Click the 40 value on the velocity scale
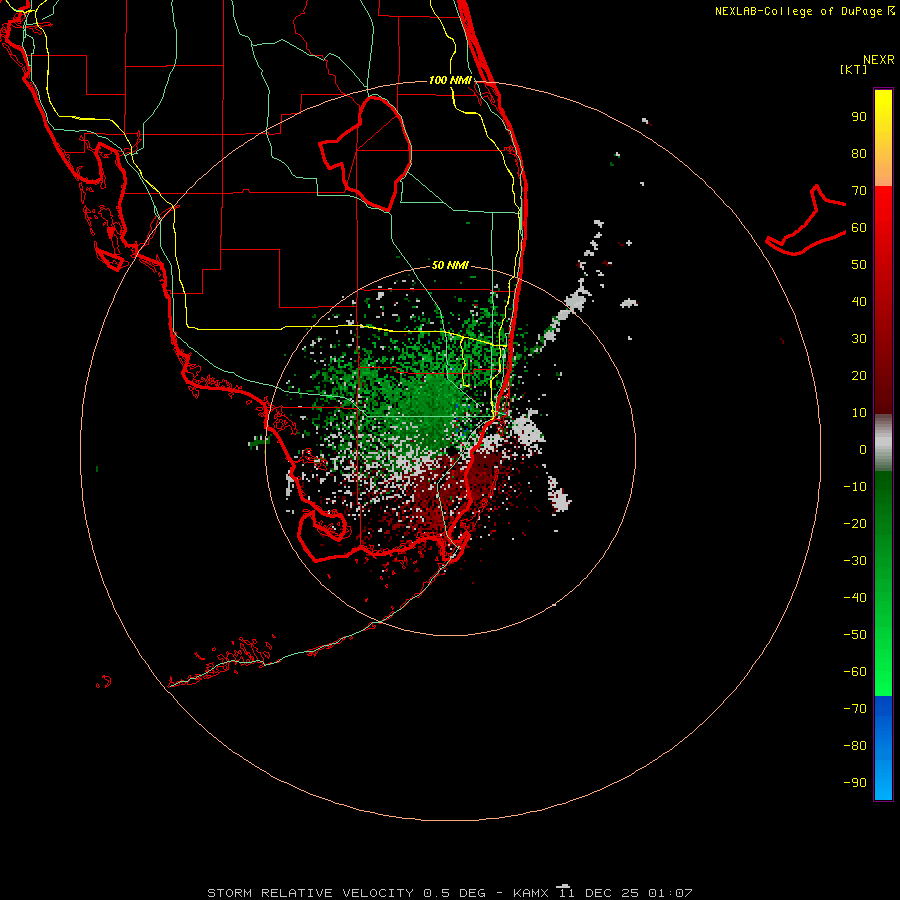The width and height of the screenshot is (900, 900). point(859,302)
